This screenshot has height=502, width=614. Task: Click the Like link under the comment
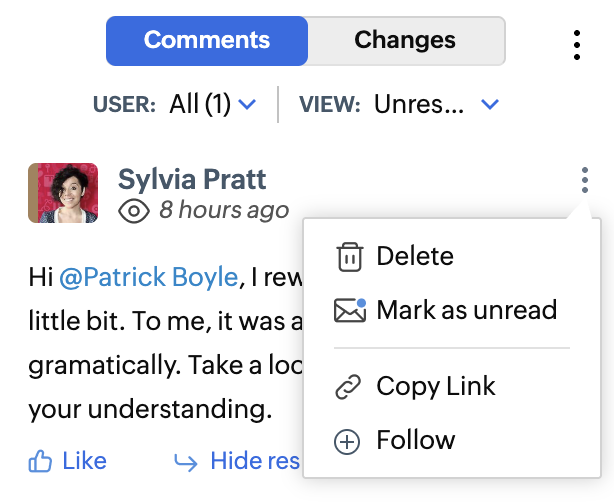point(84,461)
